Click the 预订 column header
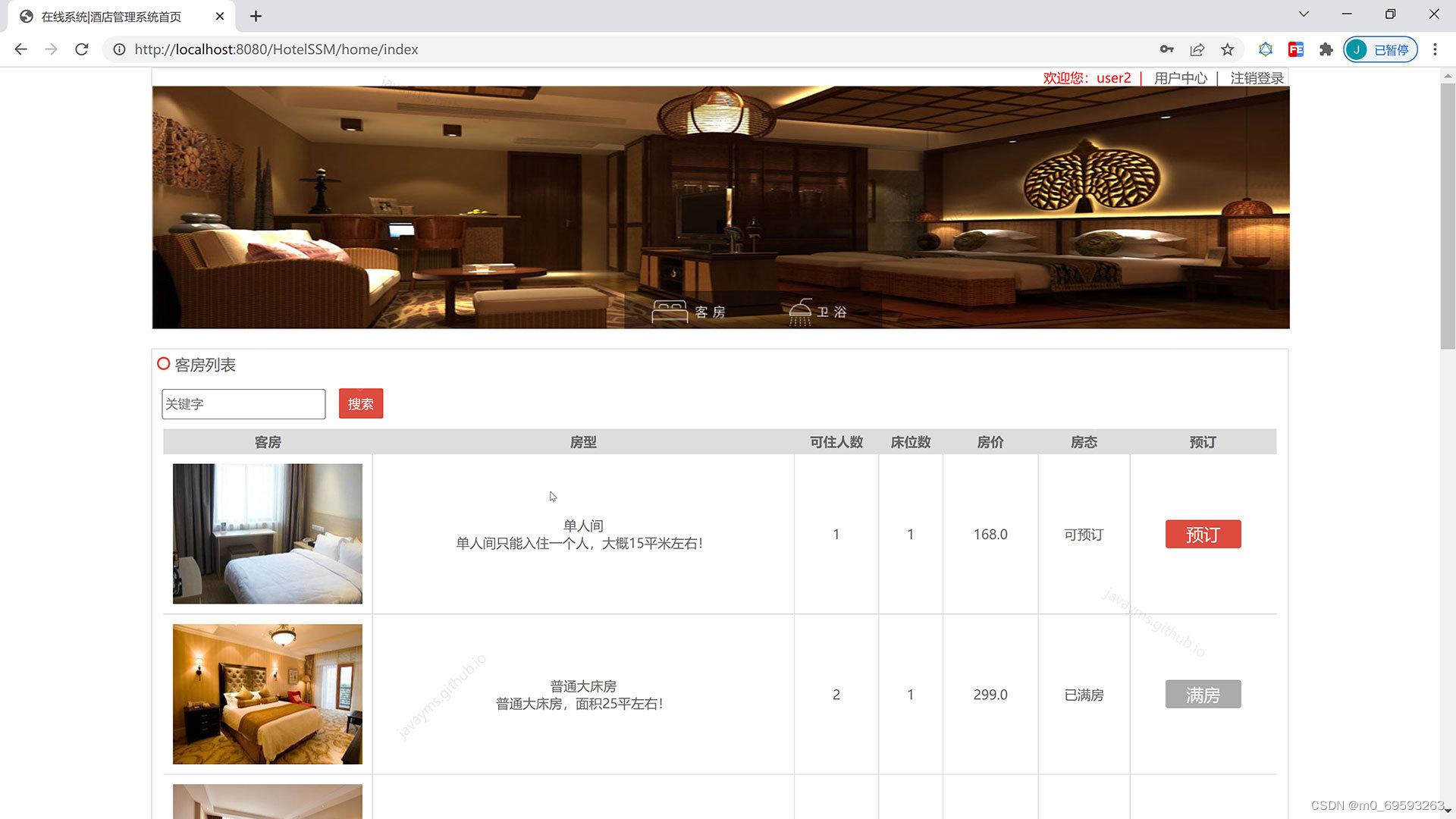The height and width of the screenshot is (819, 1456). pyautogui.click(x=1203, y=442)
